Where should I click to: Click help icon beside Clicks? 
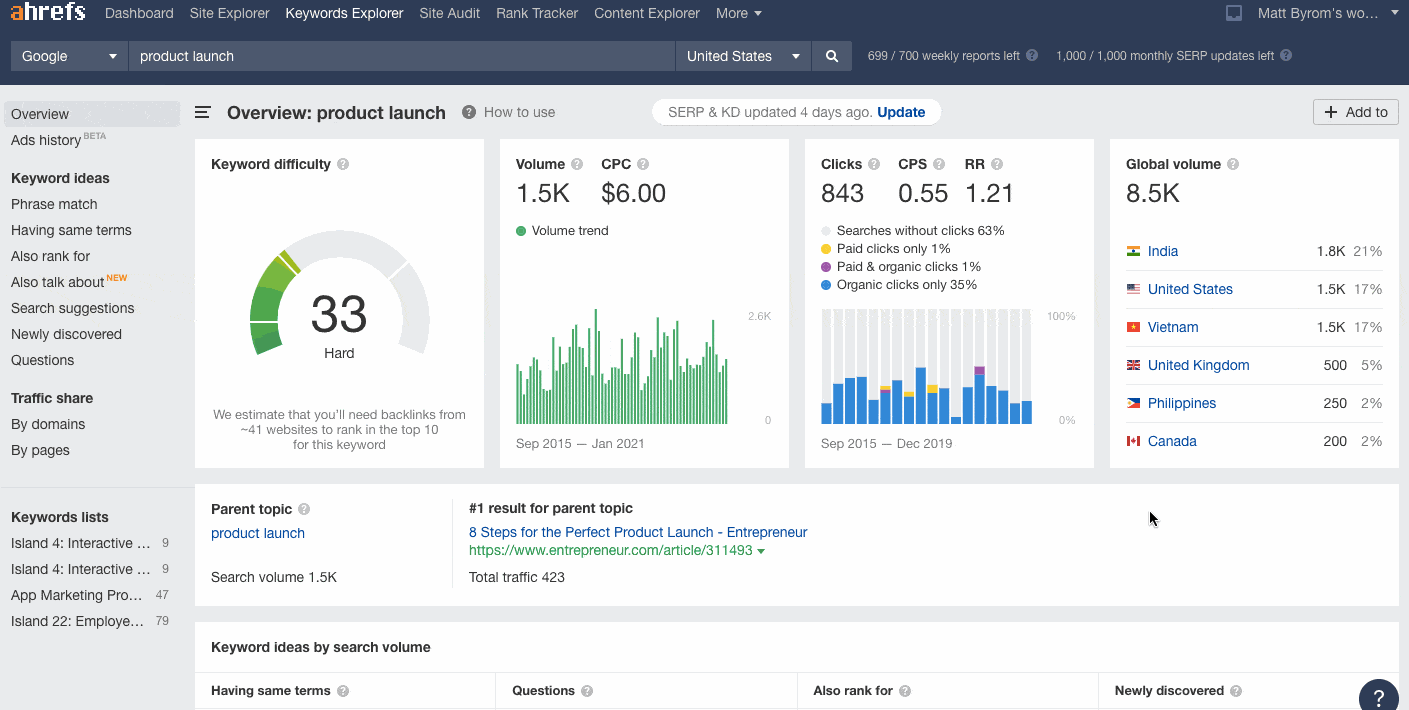pos(874,164)
